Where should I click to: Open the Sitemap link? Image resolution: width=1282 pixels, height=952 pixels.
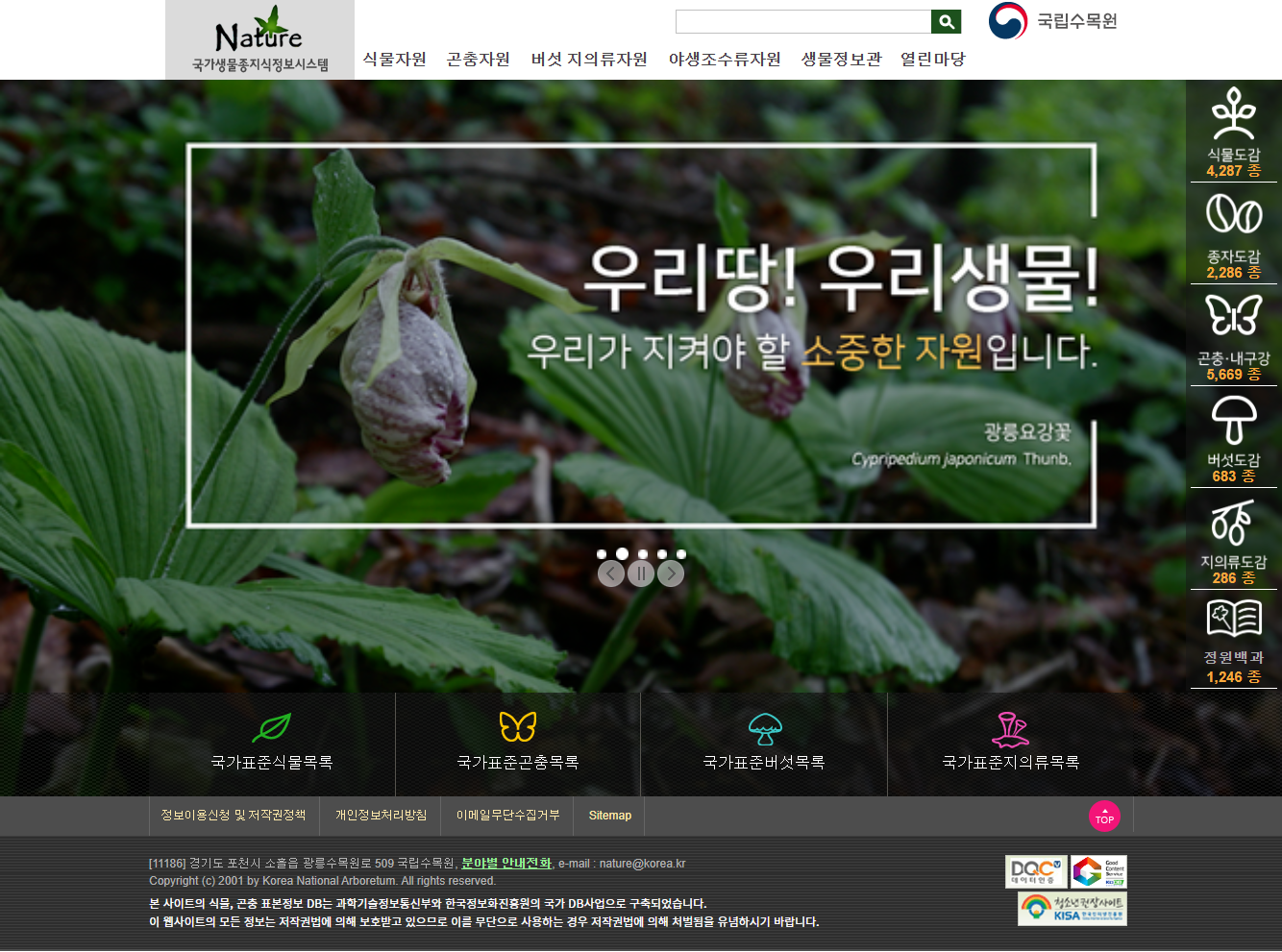pyautogui.click(x=609, y=816)
